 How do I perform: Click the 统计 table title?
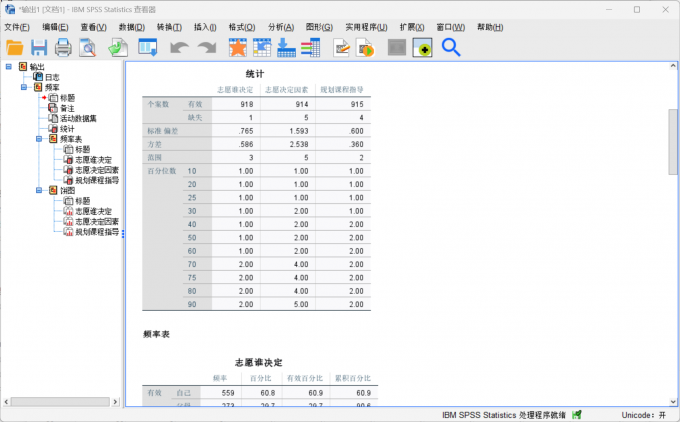click(x=255, y=74)
